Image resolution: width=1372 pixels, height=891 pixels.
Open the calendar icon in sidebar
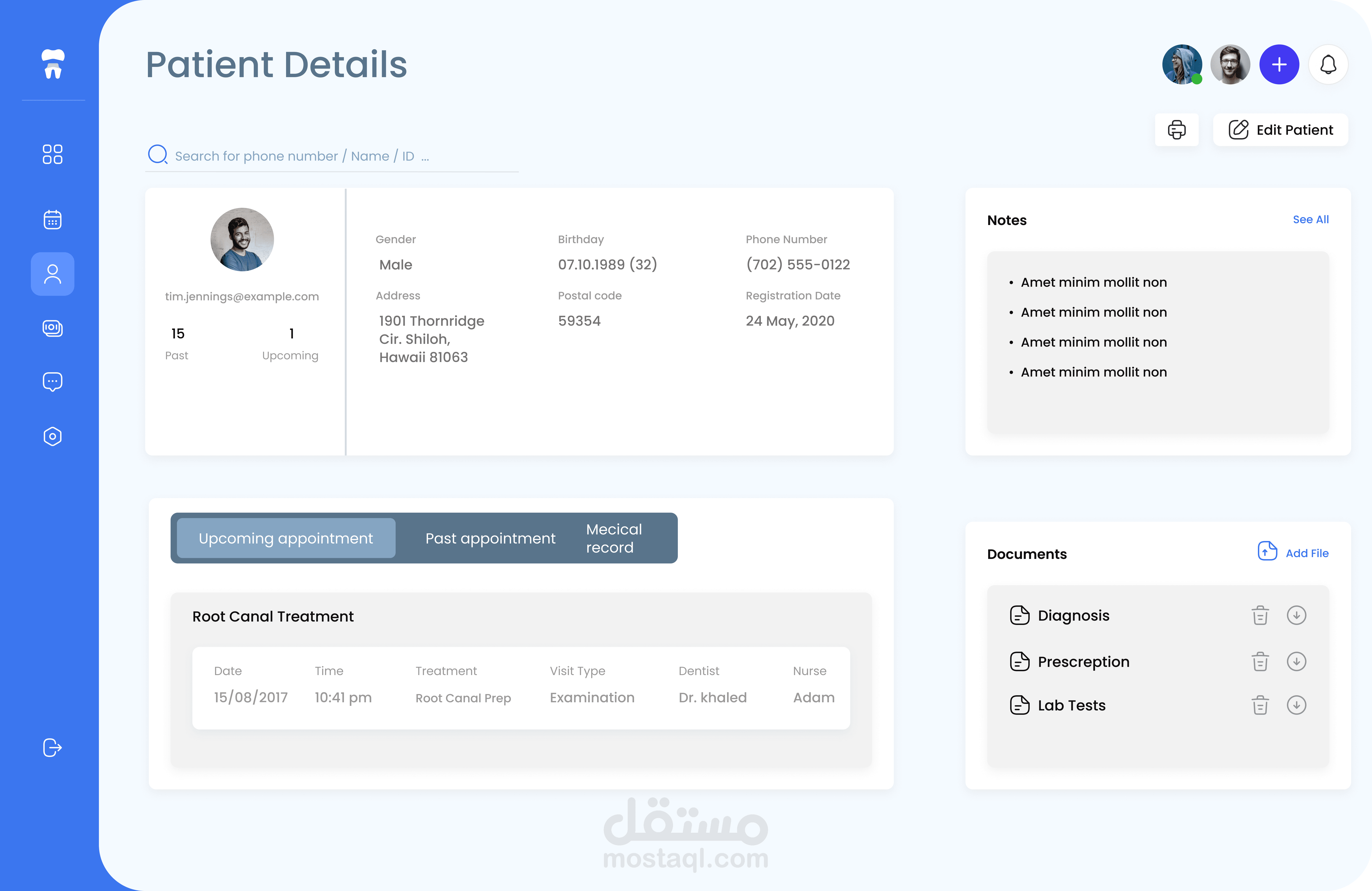[x=52, y=220]
